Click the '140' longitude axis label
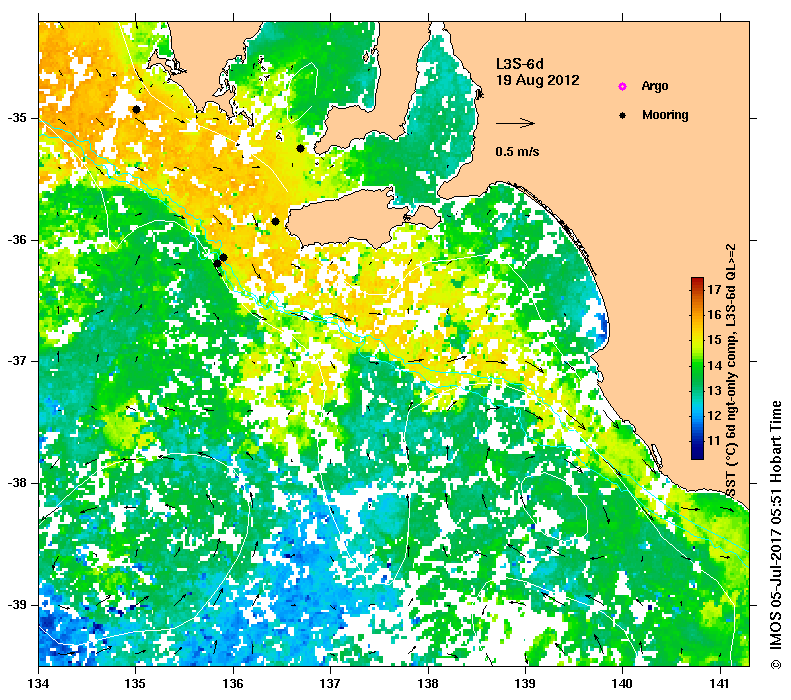 [x=623, y=684]
